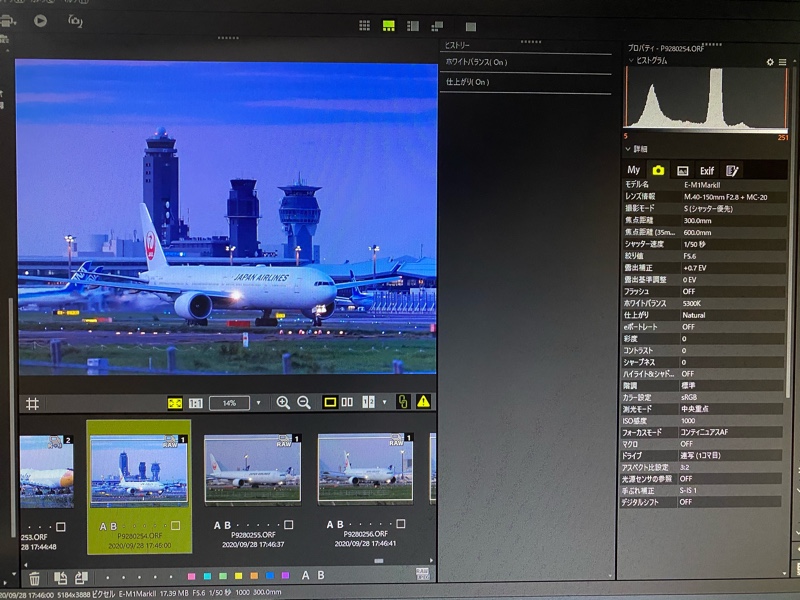Apply cyan color label swatch
Viewport: 800px width, 600px height.
207,577
